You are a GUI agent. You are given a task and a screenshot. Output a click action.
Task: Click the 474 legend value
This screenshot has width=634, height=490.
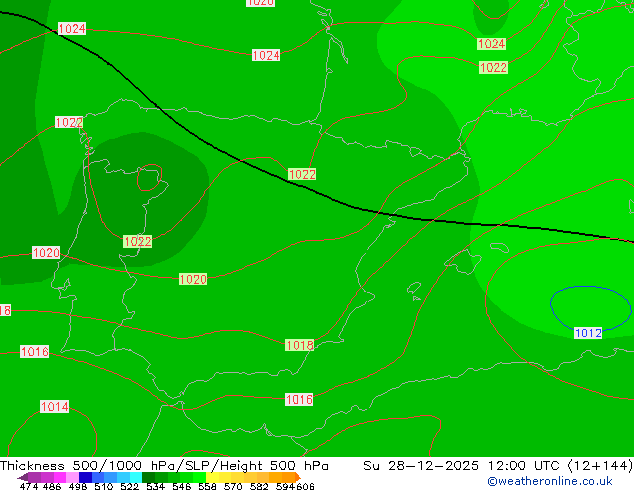pos(29,486)
